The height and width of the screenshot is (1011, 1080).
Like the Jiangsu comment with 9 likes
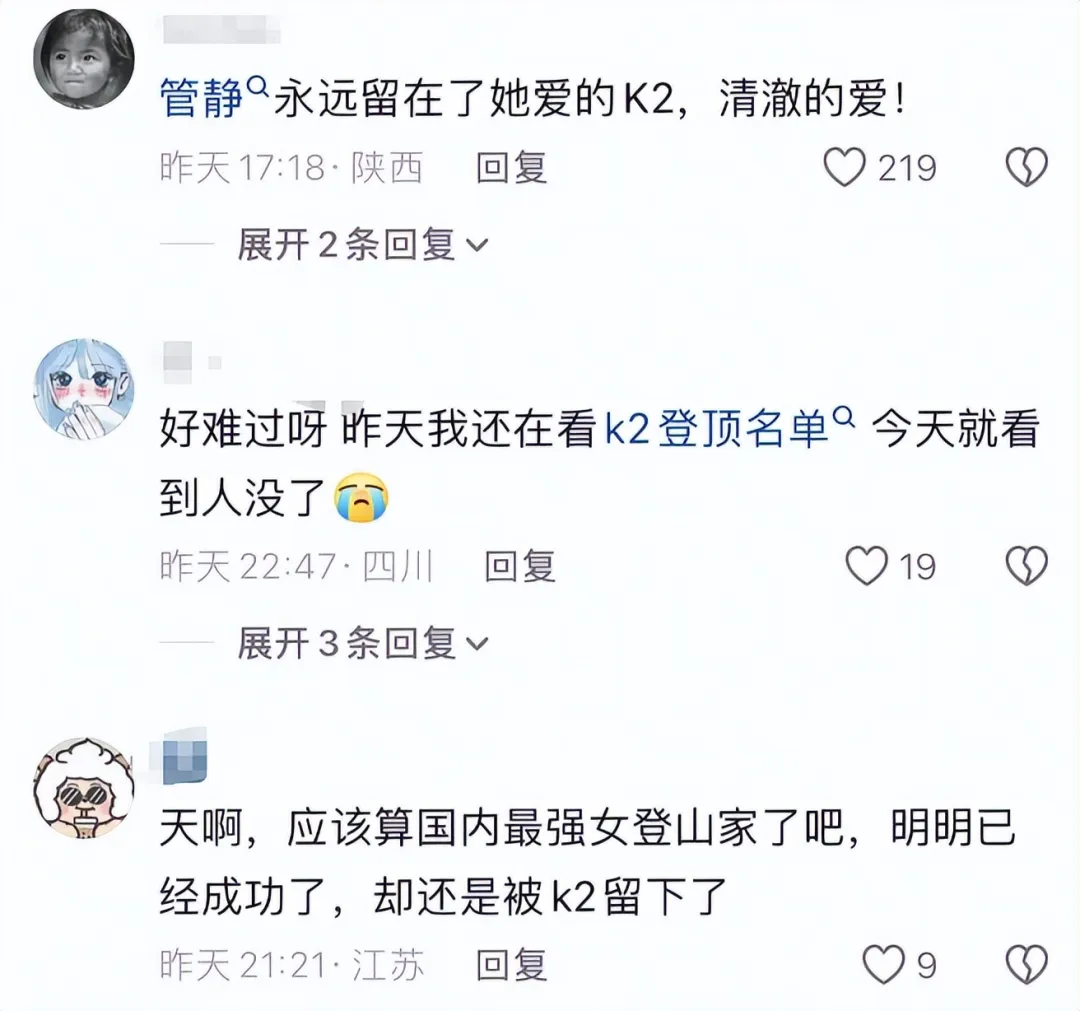pos(883,964)
